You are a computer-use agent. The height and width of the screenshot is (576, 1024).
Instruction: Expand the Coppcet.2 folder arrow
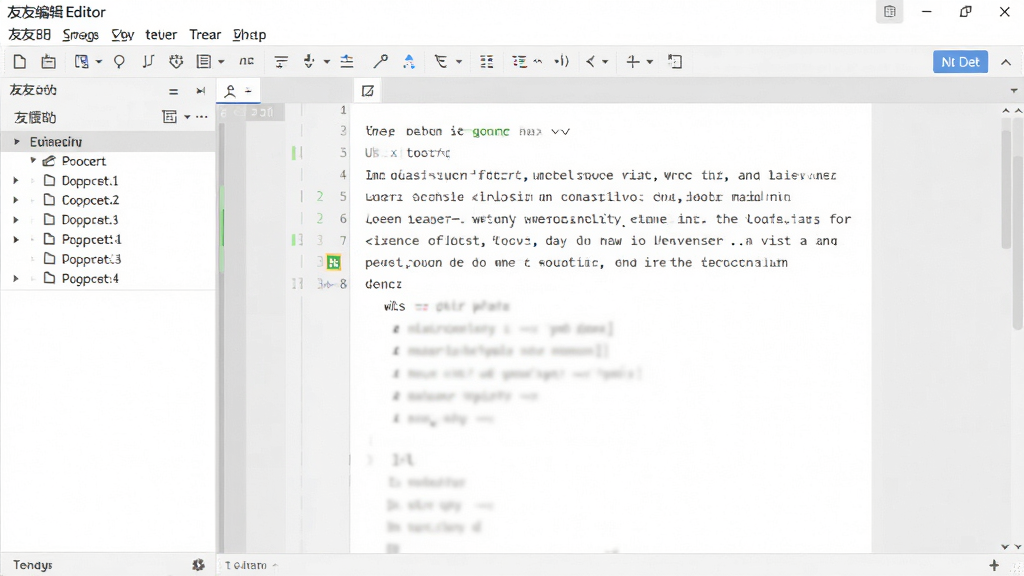16,200
